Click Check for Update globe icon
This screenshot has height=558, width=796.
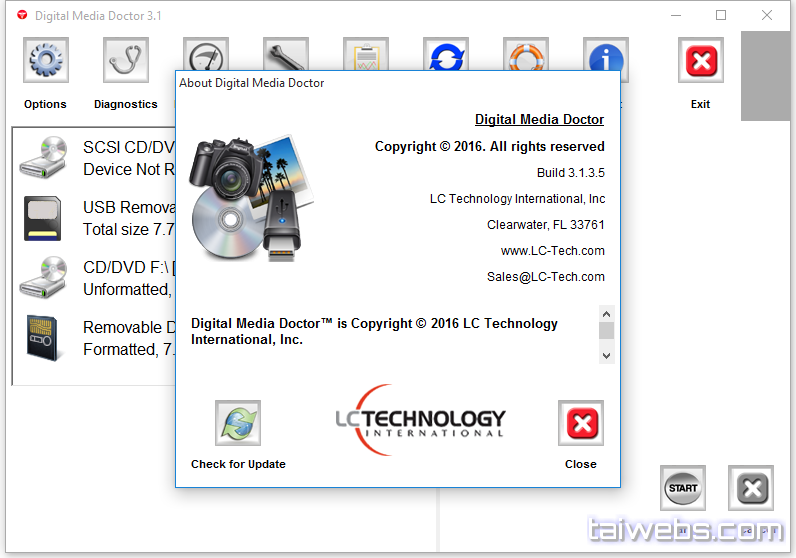tap(238, 423)
